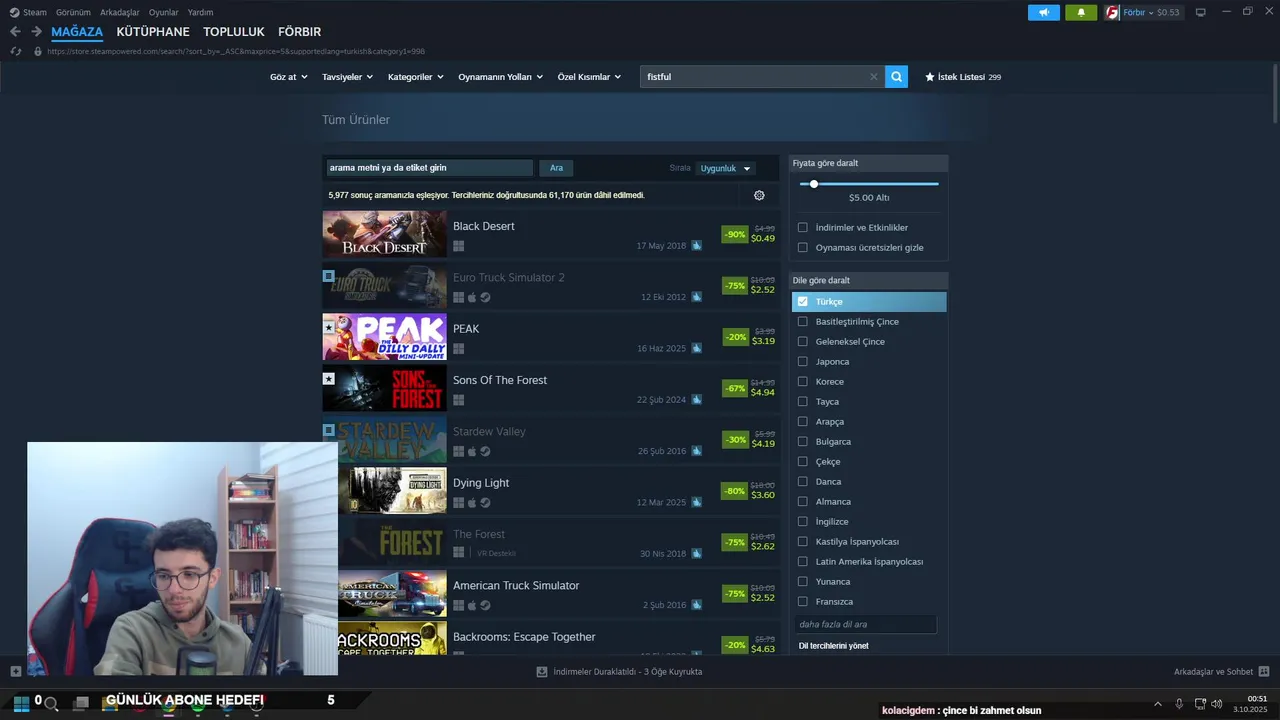Click the review thumbs icon on The Forest row
1280x720 pixels.
tap(696, 553)
